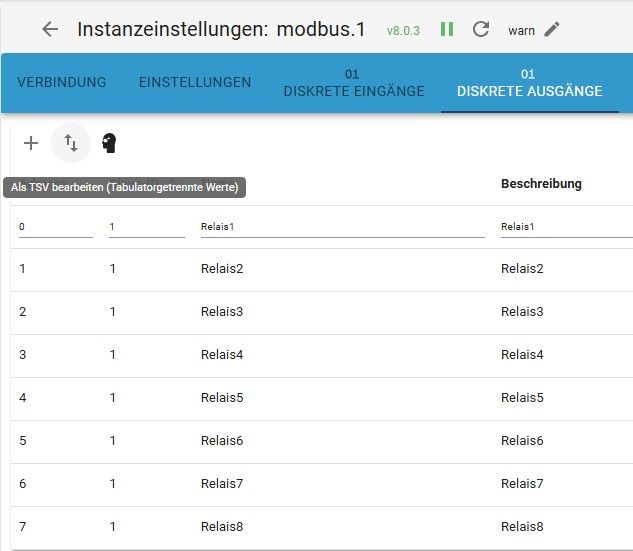Switch to the Verbindung tab

(61, 82)
